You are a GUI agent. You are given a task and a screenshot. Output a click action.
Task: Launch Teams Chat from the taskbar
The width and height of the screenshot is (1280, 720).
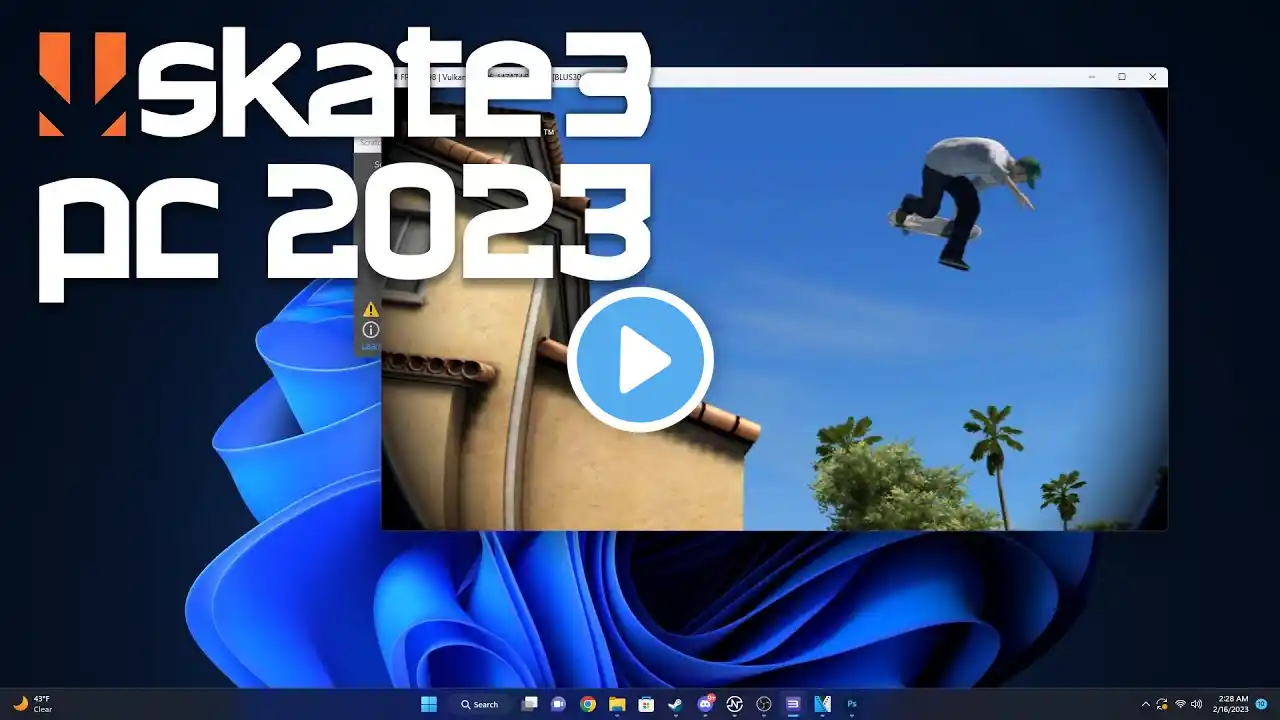[559, 704]
